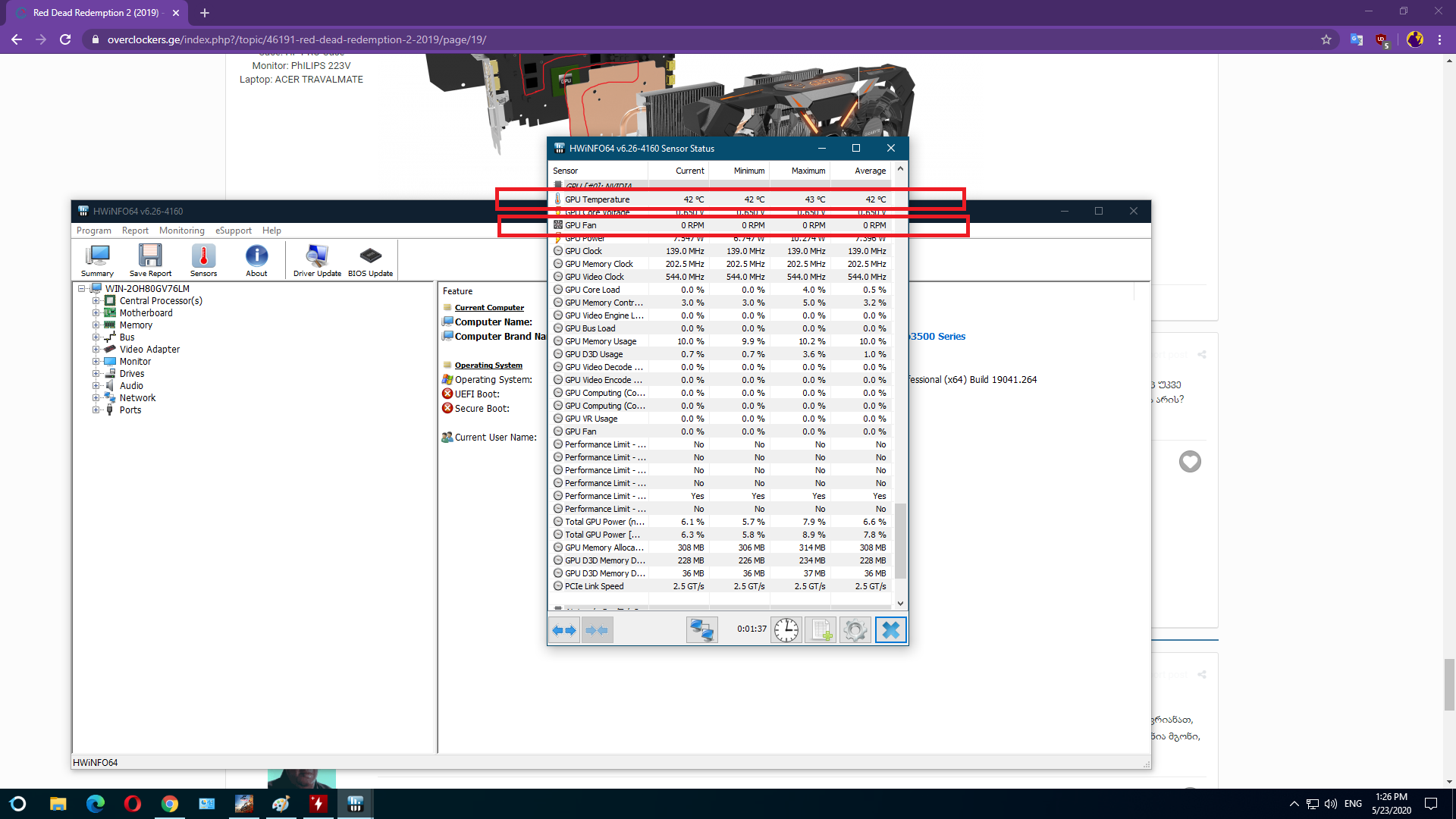Select the Motherboard tree item
Image resolution: width=1456 pixels, height=819 pixels.
point(146,313)
